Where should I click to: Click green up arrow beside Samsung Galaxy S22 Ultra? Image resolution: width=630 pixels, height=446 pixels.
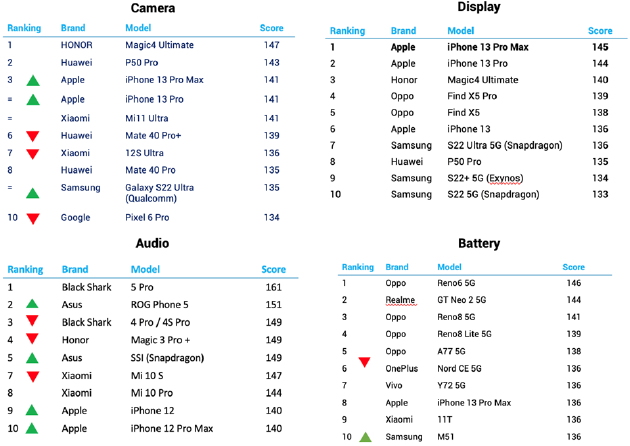[x=32, y=193]
